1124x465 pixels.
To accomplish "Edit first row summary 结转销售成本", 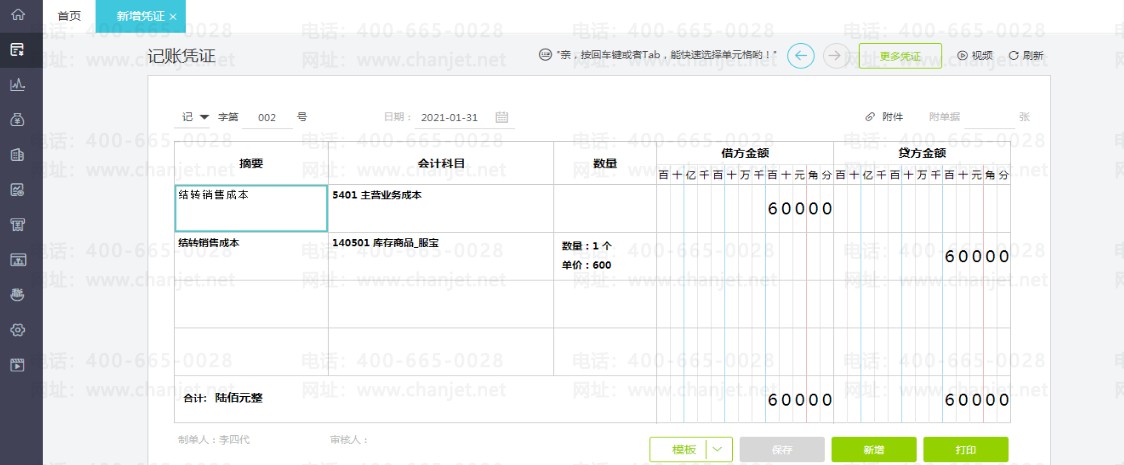I will [x=252, y=208].
